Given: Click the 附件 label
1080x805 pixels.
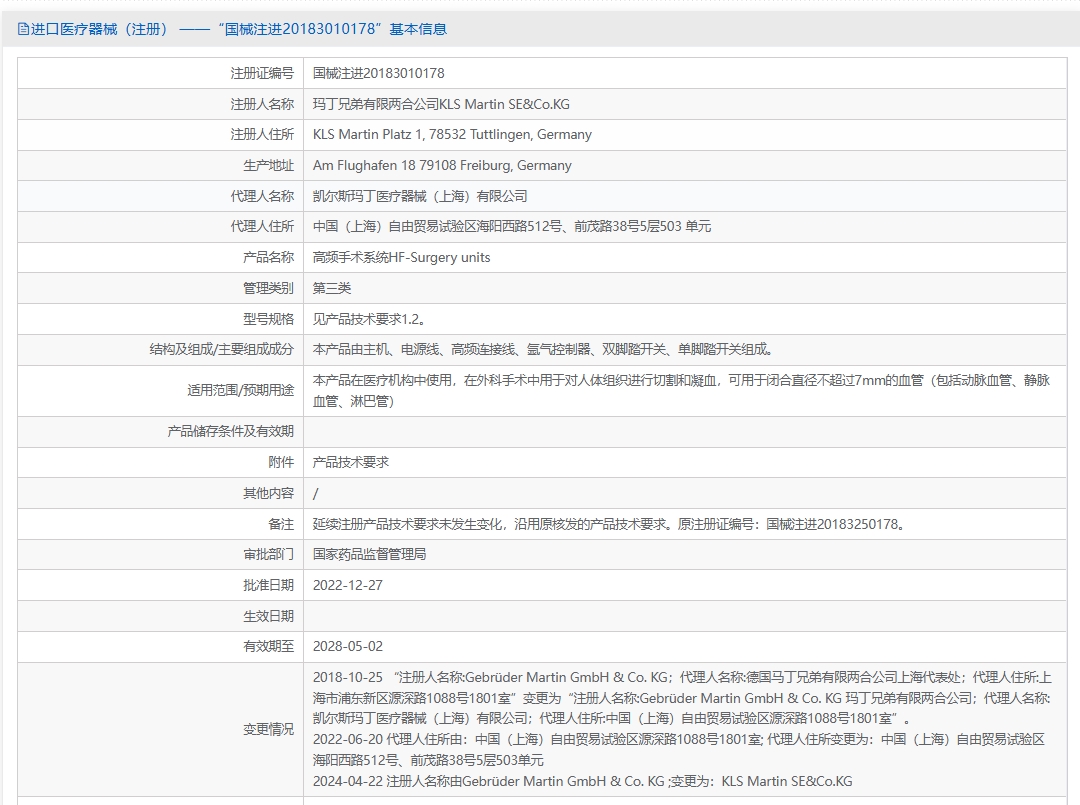Looking at the screenshot, I should (x=281, y=462).
